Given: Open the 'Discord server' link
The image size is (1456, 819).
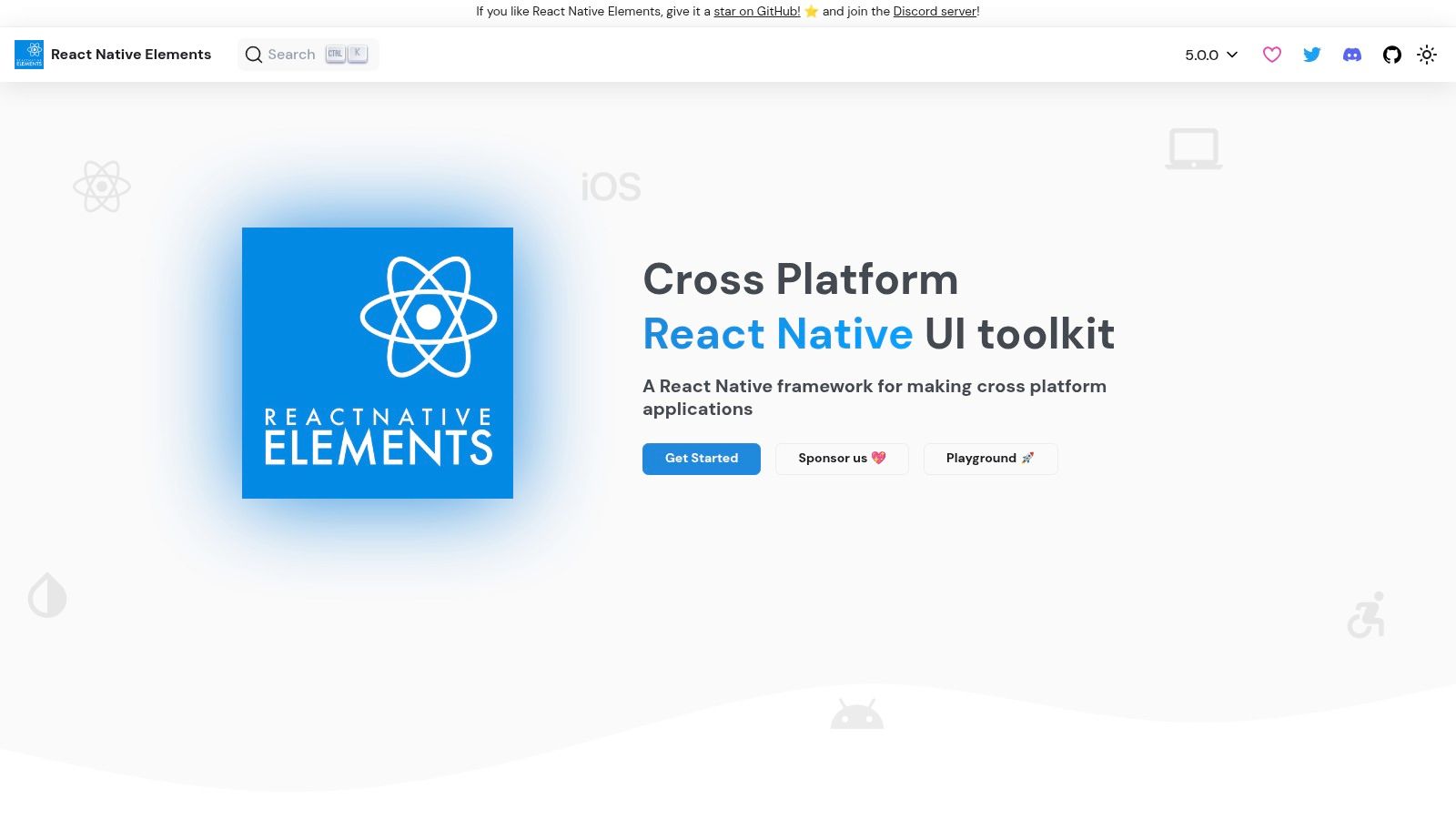Looking at the screenshot, I should point(934,11).
